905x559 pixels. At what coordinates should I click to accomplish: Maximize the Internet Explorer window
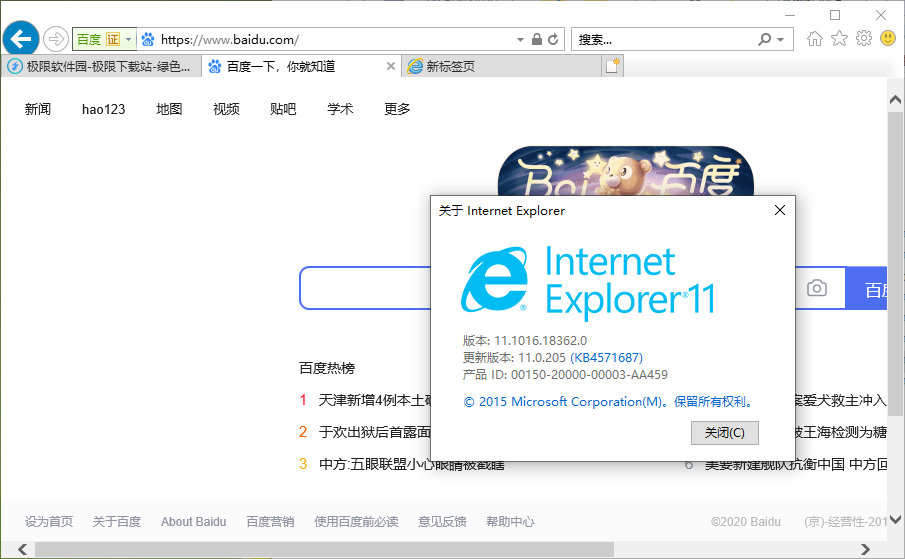pyautogui.click(x=835, y=15)
